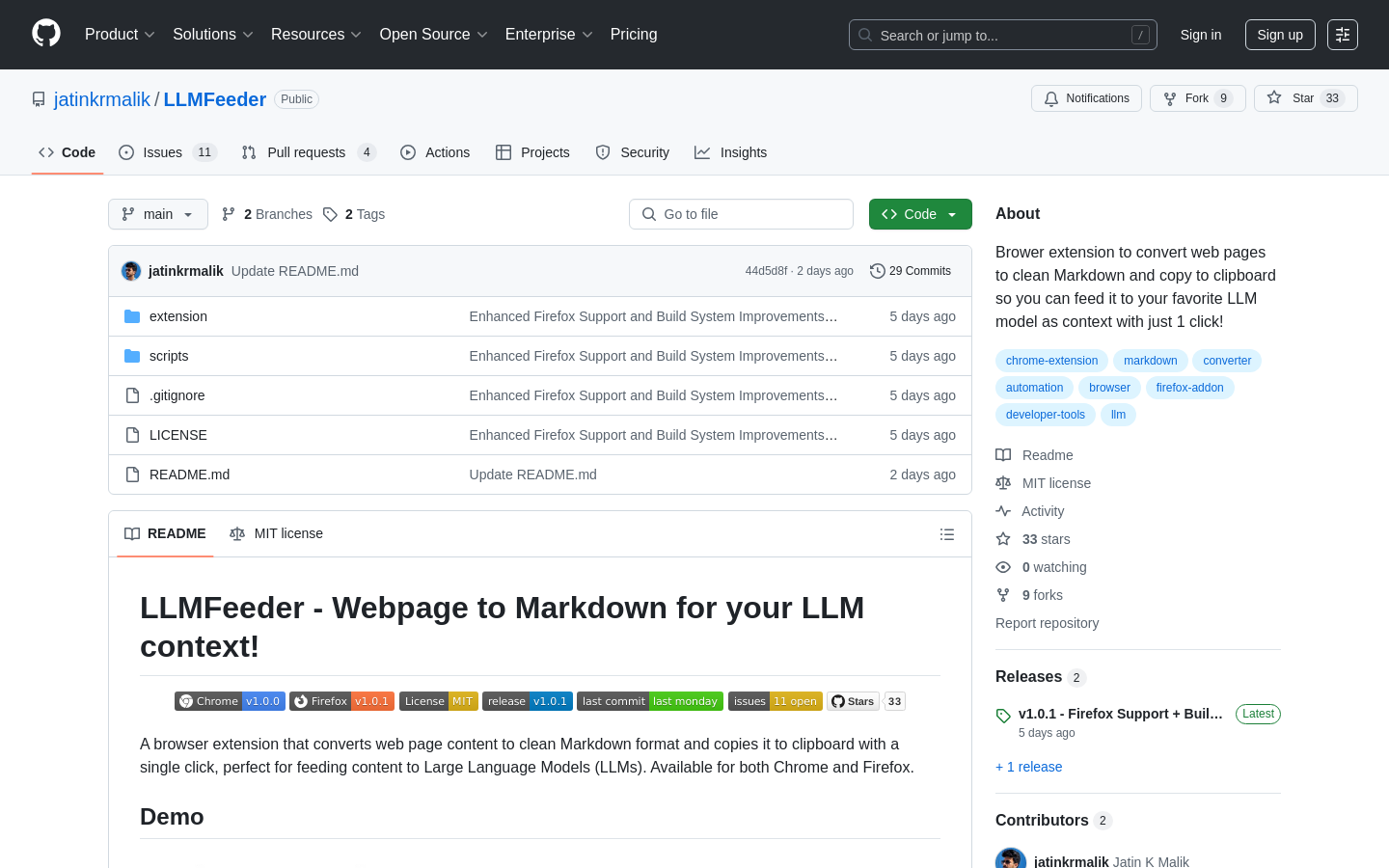The height and width of the screenshot is (868, 1389).
Task: Expand the green Code dropdown
Action: [x=920, y=214]
